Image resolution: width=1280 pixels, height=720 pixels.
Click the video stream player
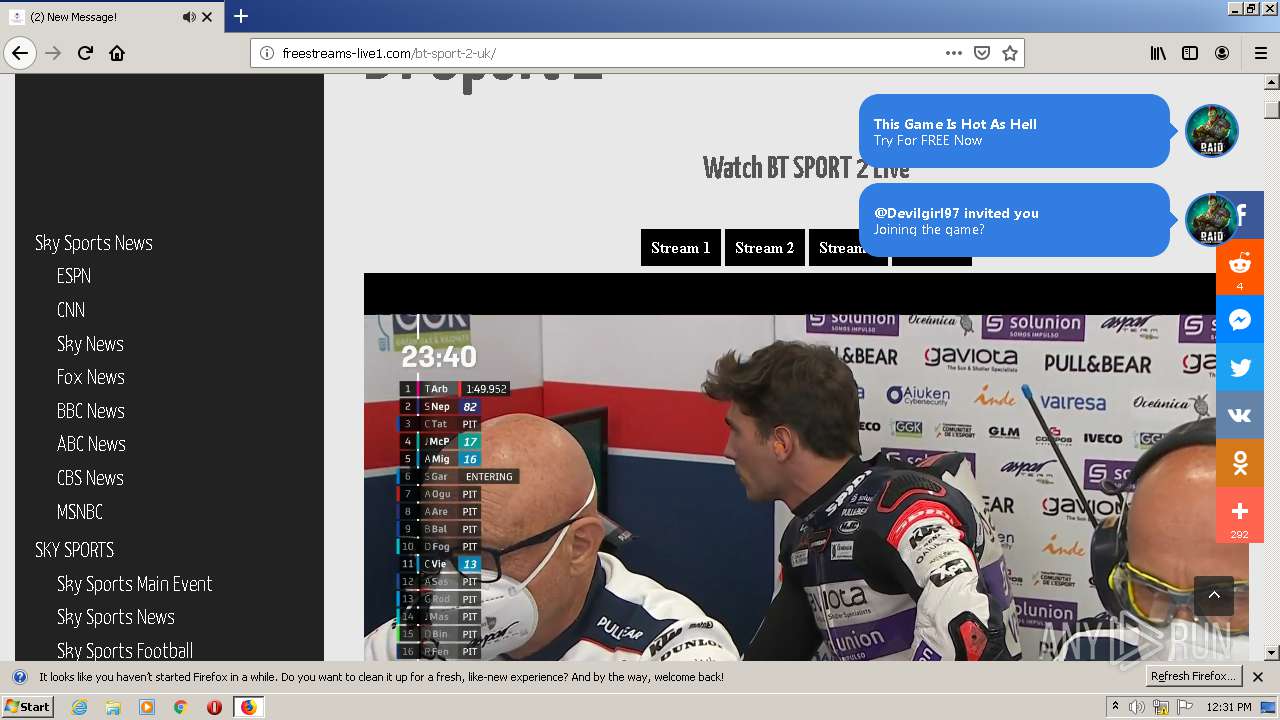coord(806,467)
